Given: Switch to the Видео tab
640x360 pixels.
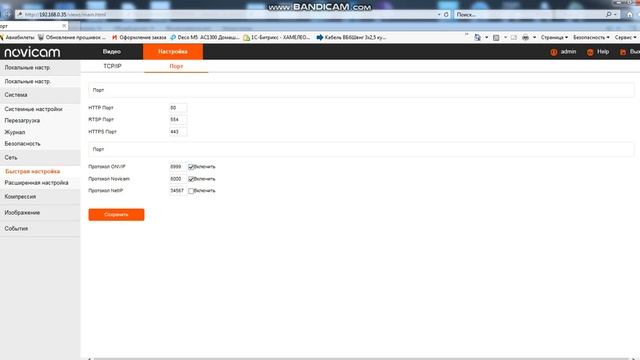Looking at the screenshot, I should pyautogui.click(x=111, y=52).
